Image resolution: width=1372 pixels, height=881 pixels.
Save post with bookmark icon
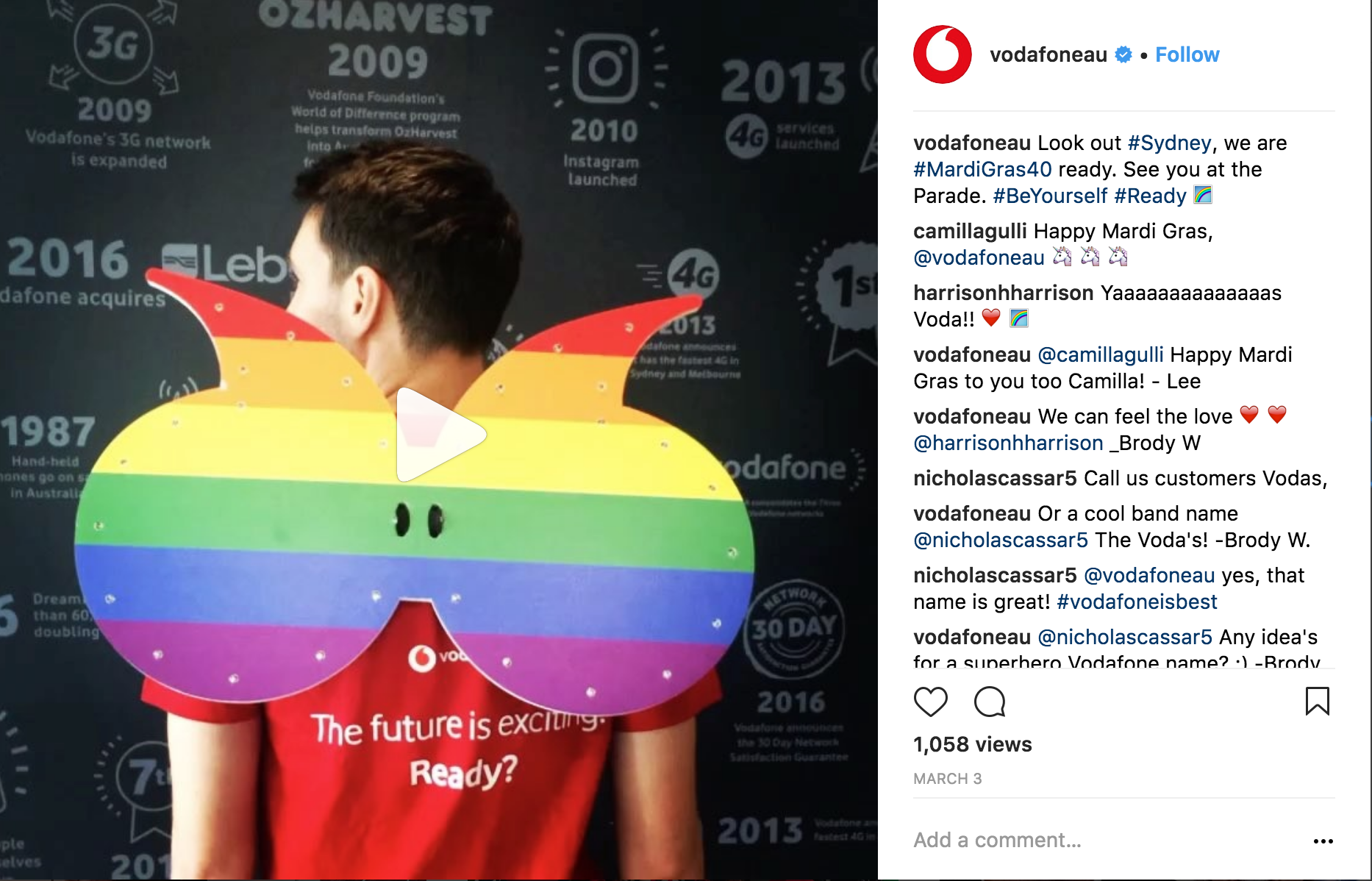(1317, 701)
